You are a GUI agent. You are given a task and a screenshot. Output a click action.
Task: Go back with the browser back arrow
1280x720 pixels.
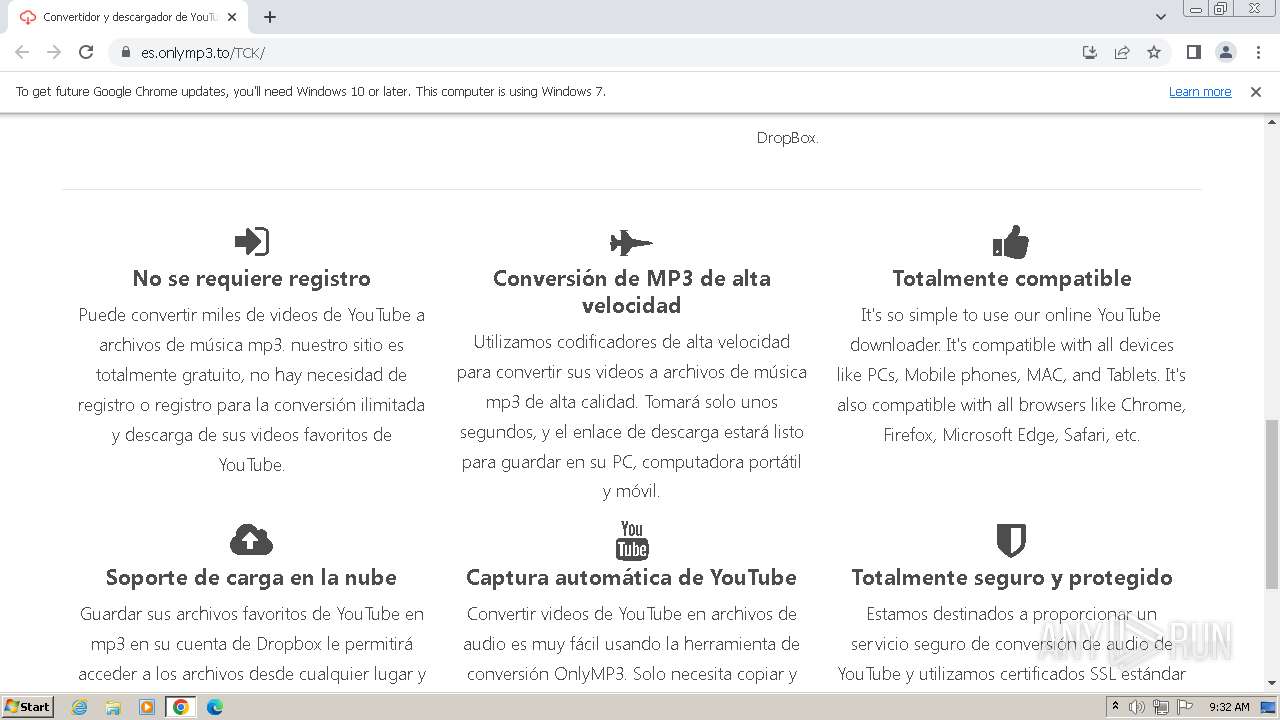coord(22,52)
